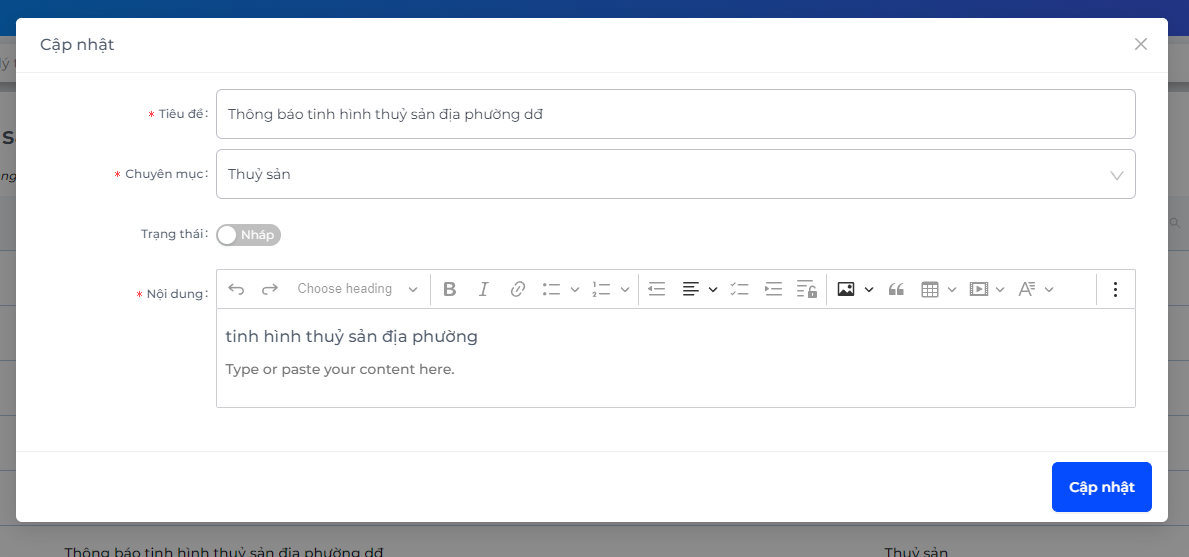Toggle the Trạng thái Nháp switch

click(x=249, y=235)
